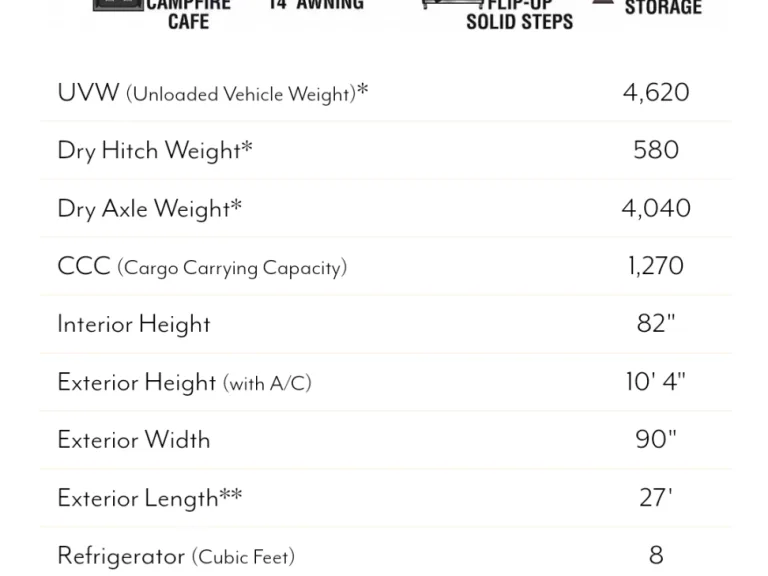Select the 4,040 axle weight value
Viewport: 768px width, 576px height.
[656, 208]
